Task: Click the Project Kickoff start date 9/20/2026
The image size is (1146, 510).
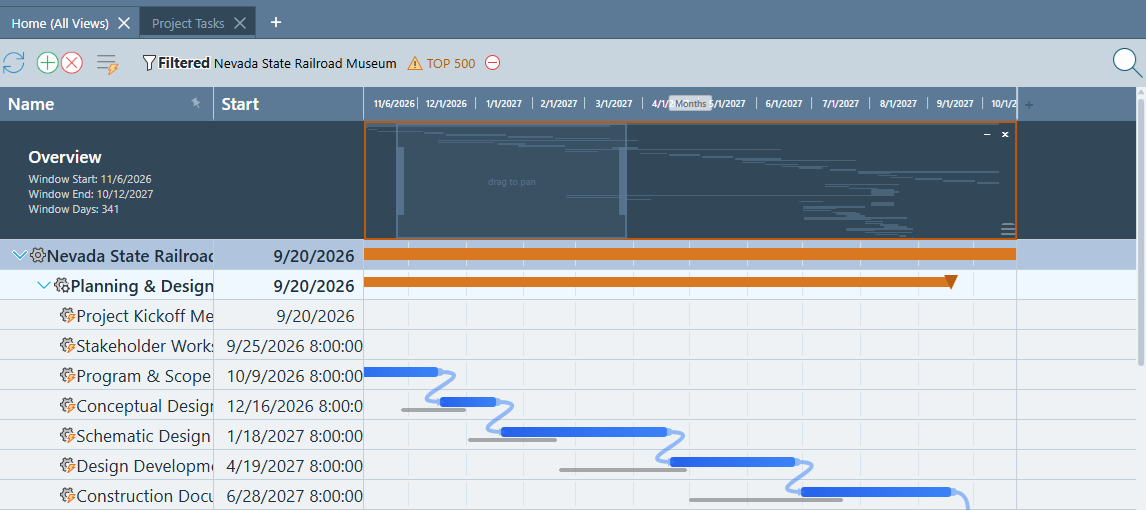Action: pos(315,316)
